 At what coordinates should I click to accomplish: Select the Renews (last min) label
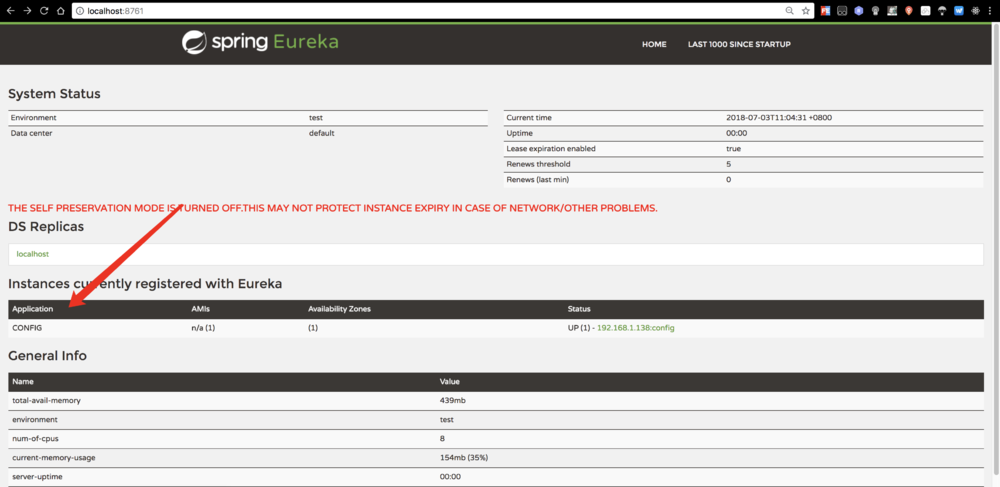[x=537, y=180]
